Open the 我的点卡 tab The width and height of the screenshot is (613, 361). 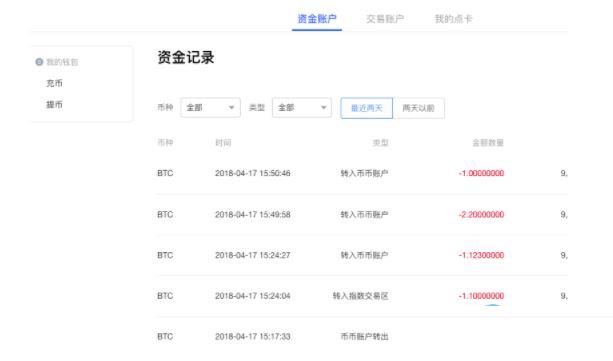coord(453,19)
